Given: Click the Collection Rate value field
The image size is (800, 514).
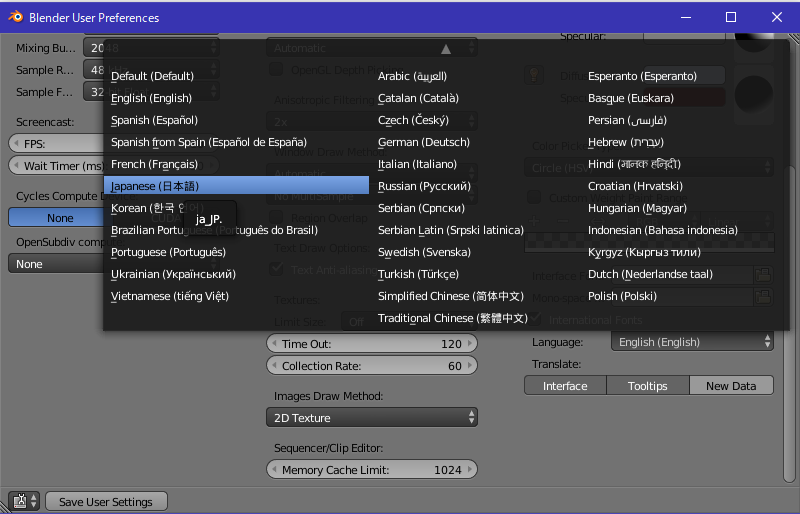Looking at the screenshot, I should point(371,366).
